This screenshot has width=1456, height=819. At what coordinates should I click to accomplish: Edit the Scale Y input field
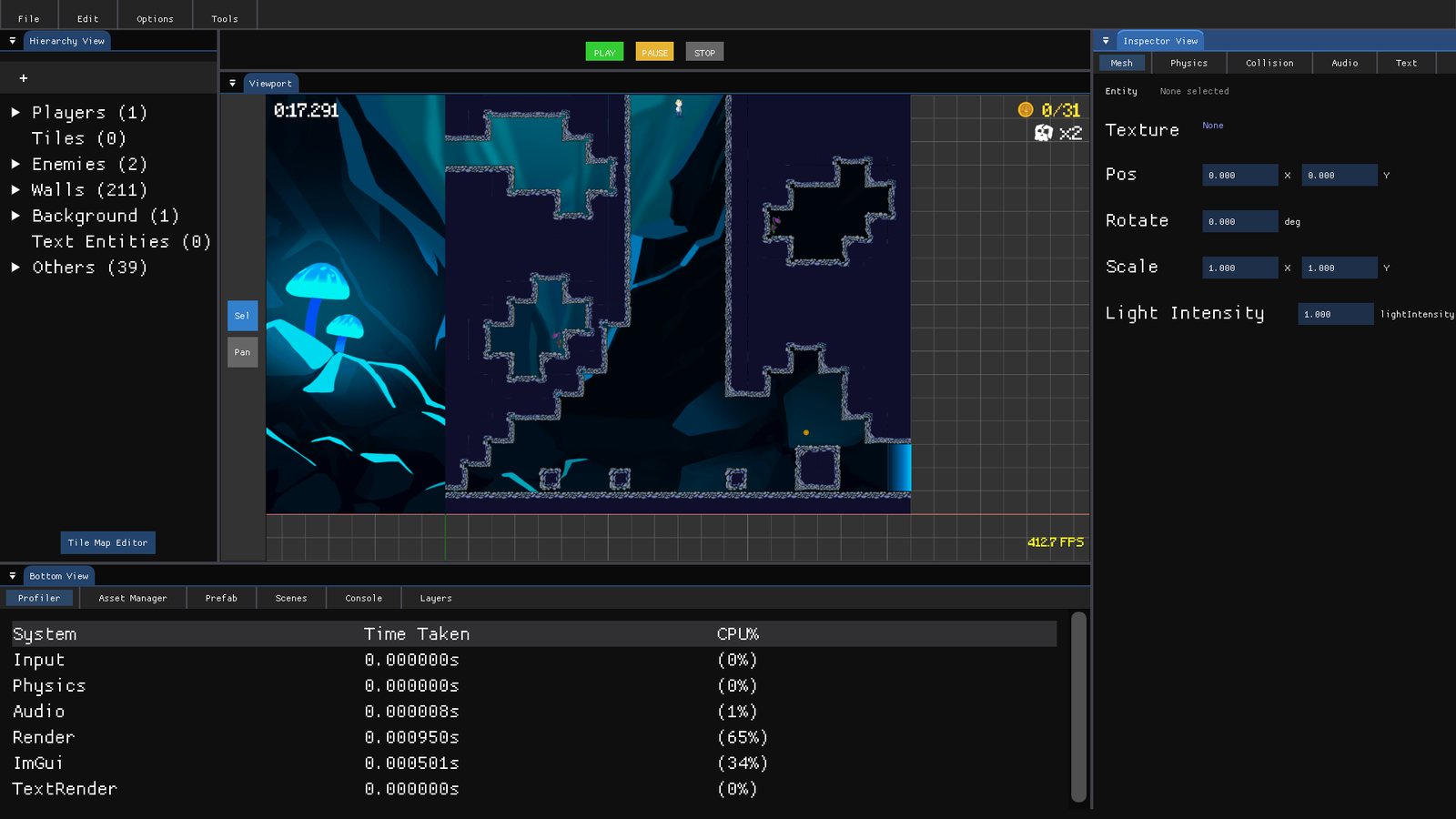[x=1340, y=268]
